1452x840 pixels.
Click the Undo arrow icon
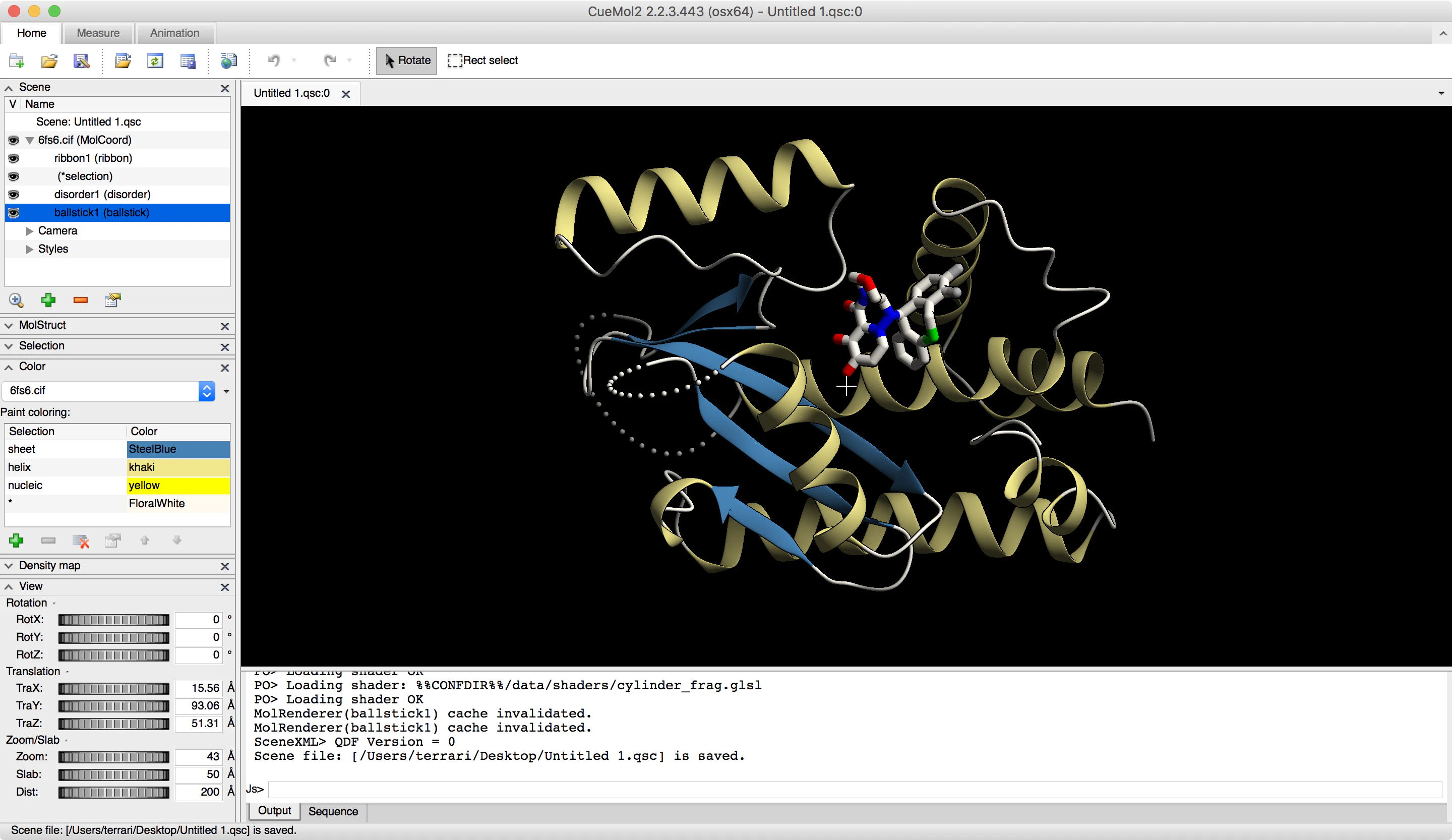click(274, 61)
